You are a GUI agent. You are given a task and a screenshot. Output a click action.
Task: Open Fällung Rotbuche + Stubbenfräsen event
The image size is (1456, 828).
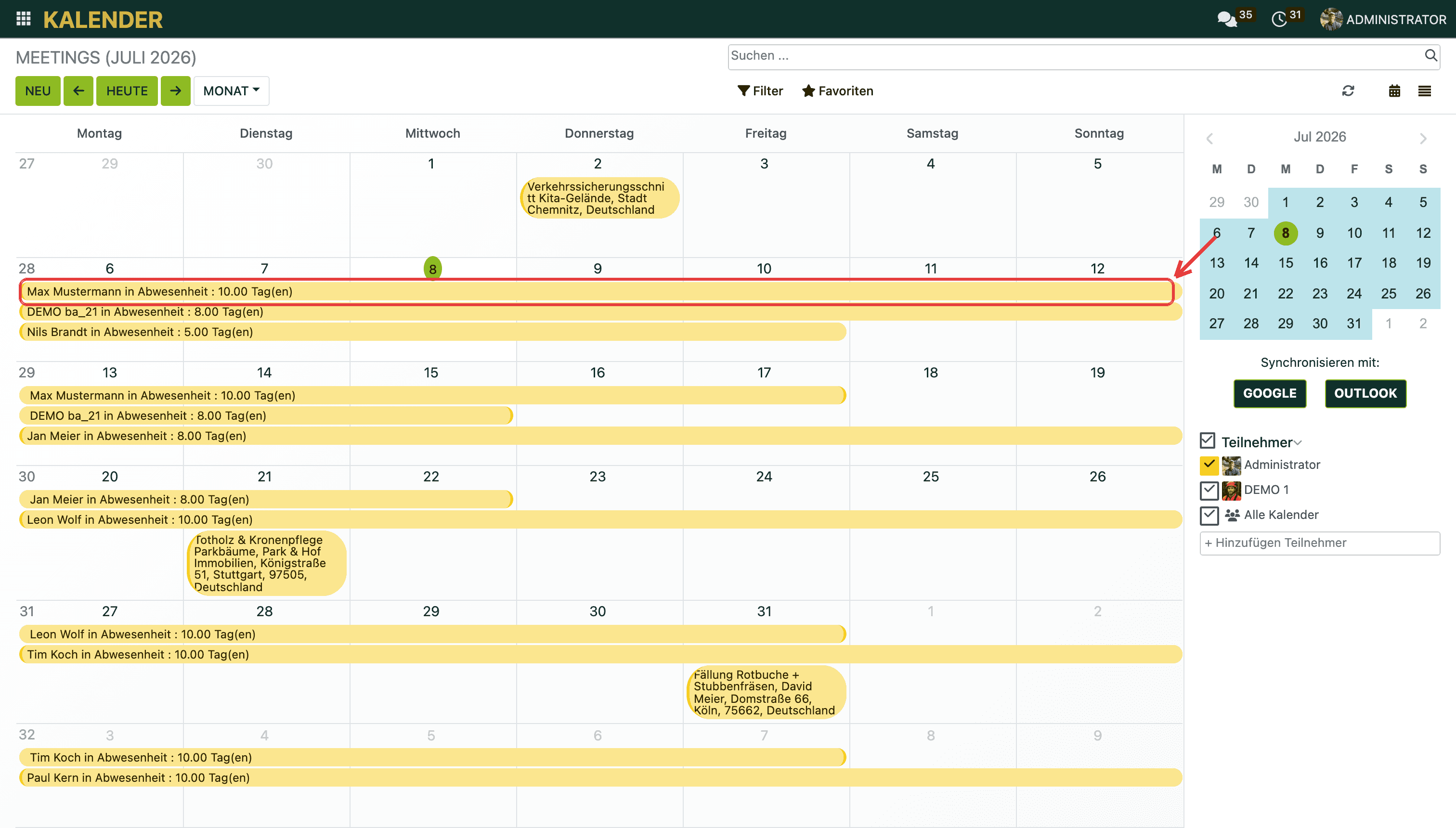pyautogui.click(x=766, y=693)
